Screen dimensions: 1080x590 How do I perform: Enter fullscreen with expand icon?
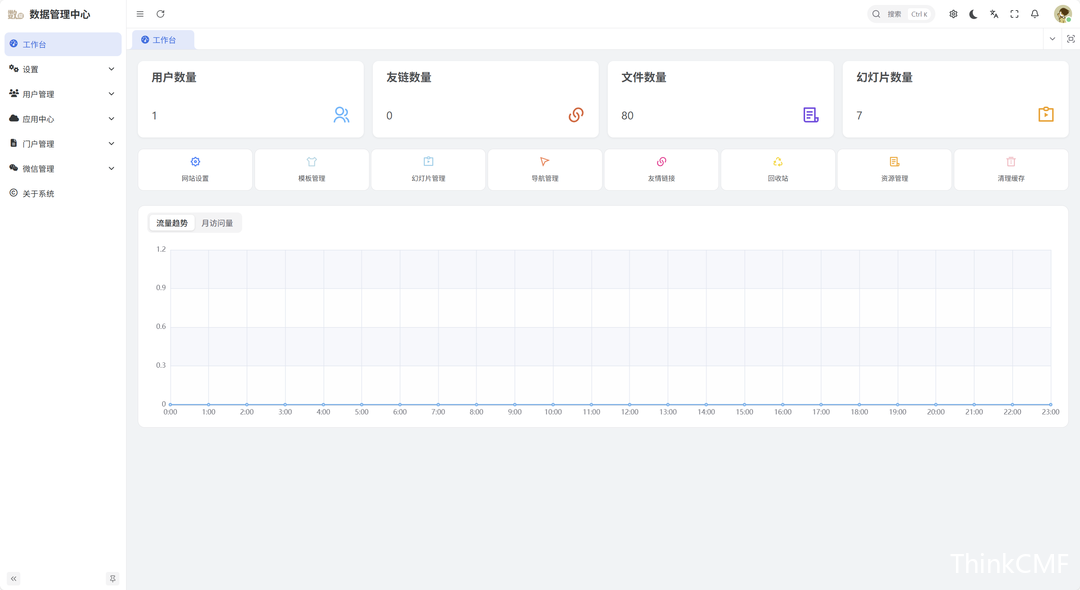[x=1015, y=14]
